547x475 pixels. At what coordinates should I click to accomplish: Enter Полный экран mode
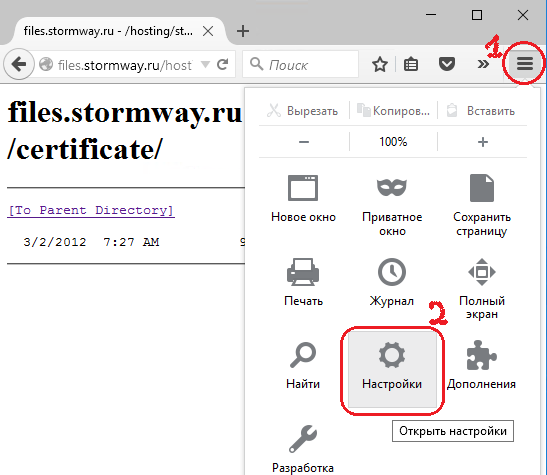(482, 288)
